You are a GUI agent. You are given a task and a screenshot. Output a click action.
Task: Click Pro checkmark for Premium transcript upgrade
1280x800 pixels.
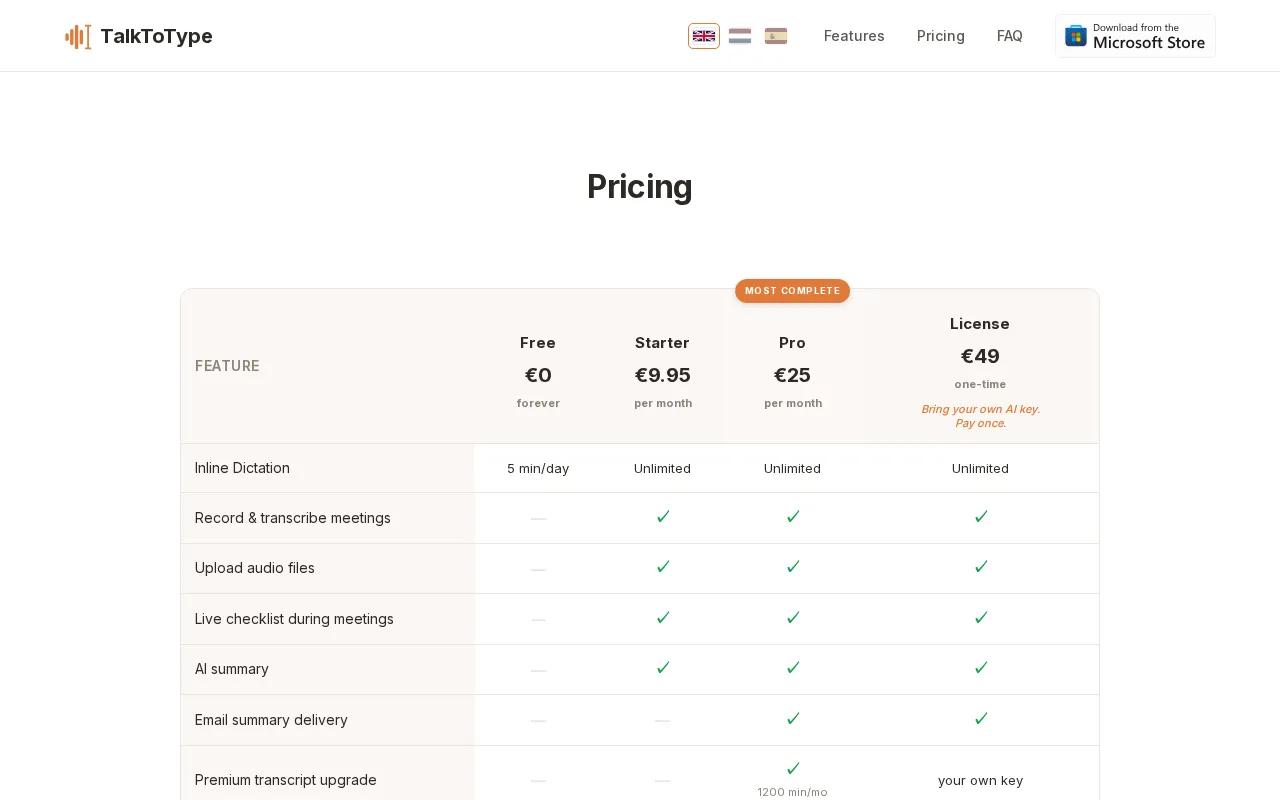(x=792, y=769)
